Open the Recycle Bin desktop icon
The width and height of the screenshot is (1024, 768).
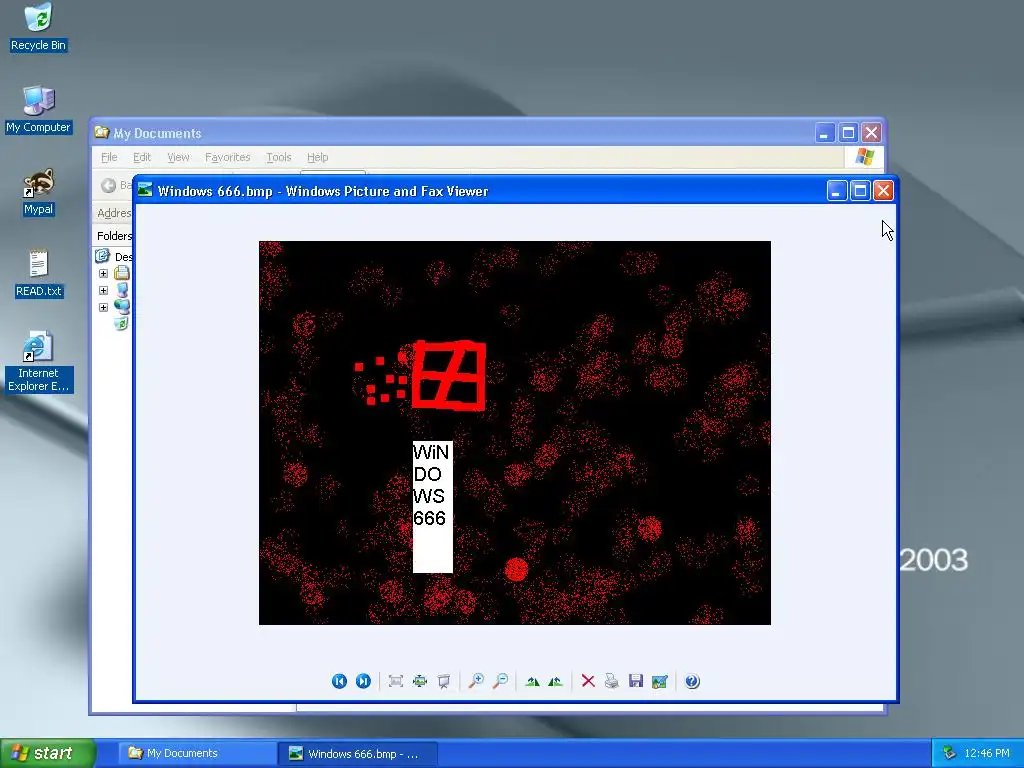coord(39,27)
